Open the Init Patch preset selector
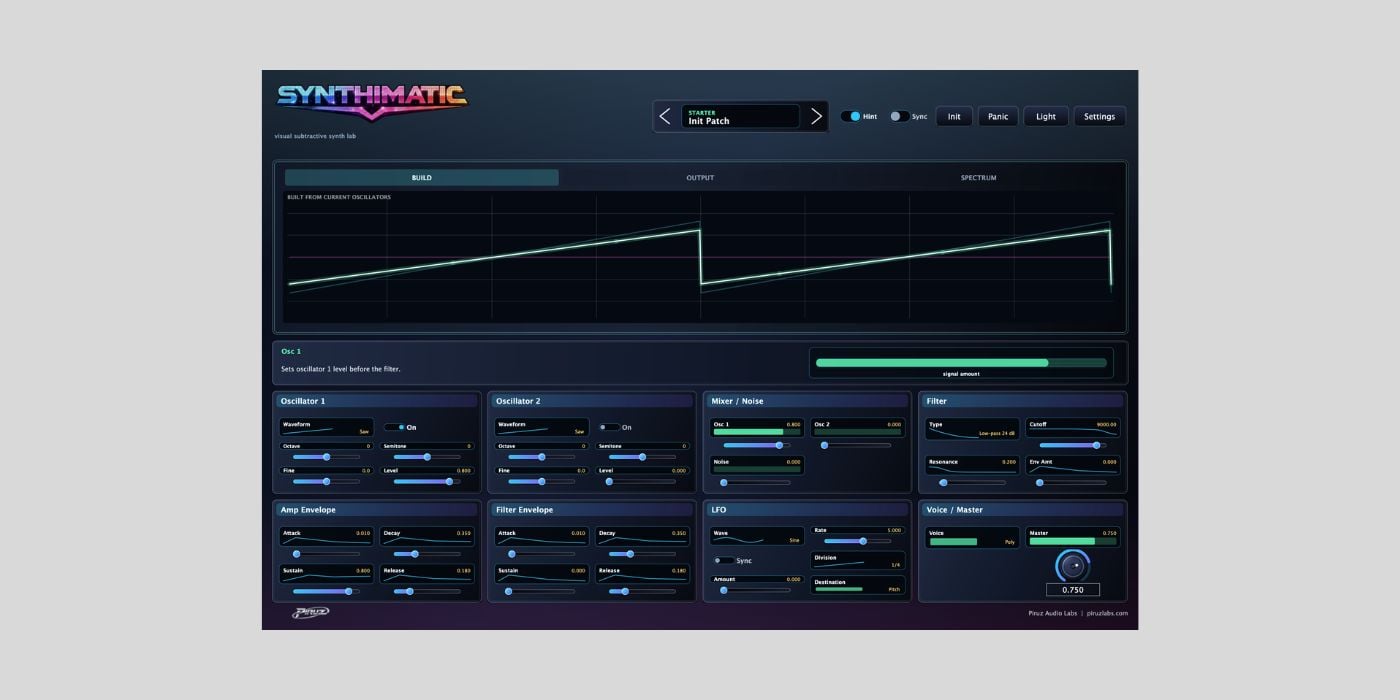 [741, 116]
